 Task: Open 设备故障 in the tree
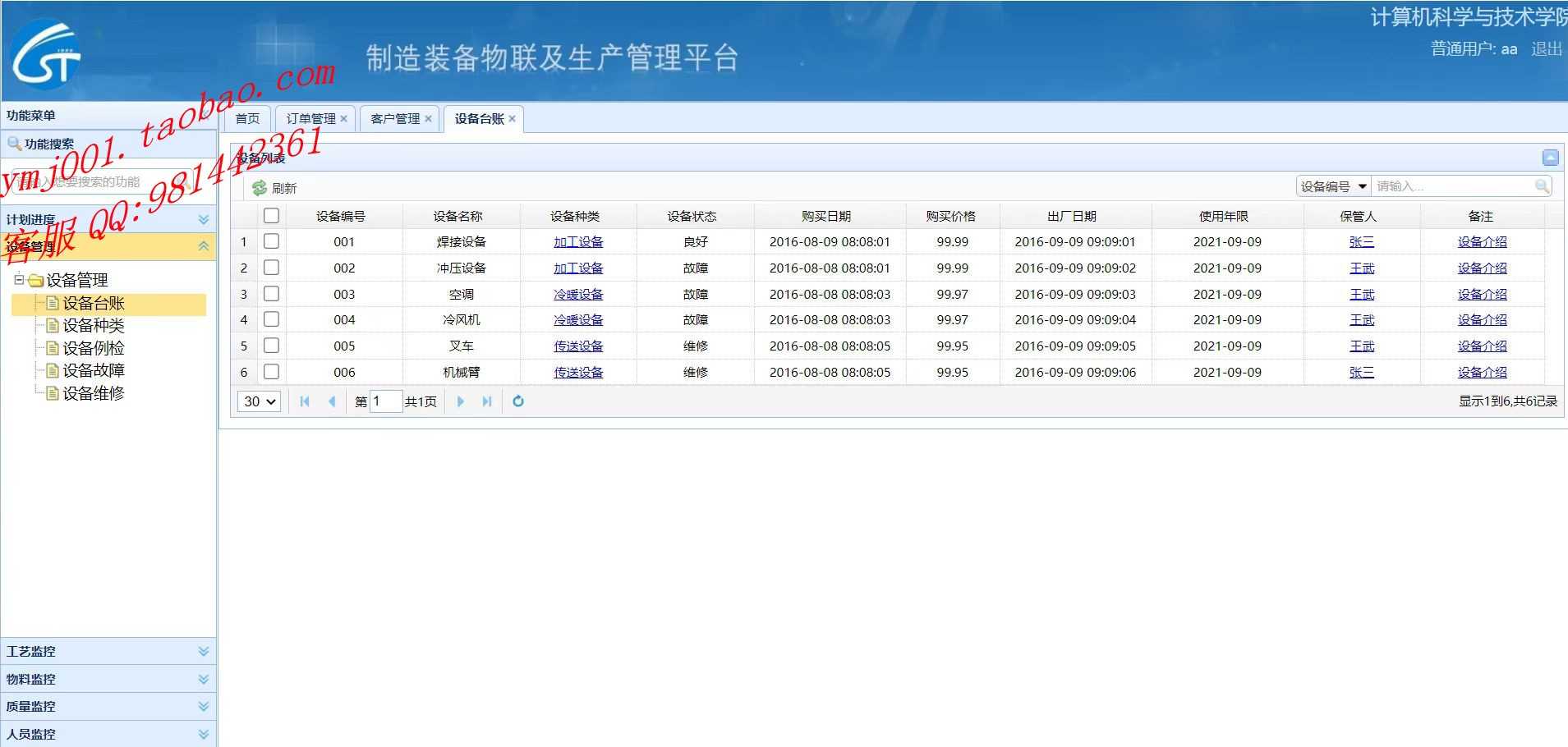(94, 370)
